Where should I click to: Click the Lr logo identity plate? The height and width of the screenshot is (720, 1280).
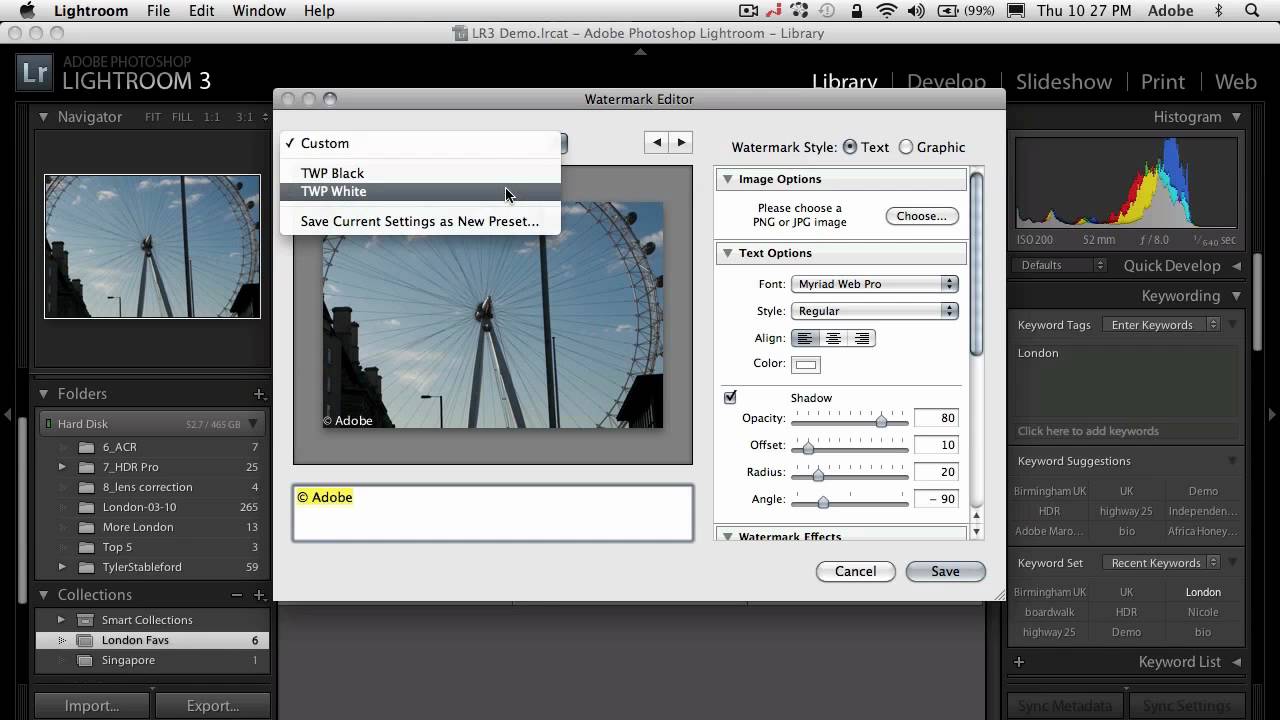35,73
